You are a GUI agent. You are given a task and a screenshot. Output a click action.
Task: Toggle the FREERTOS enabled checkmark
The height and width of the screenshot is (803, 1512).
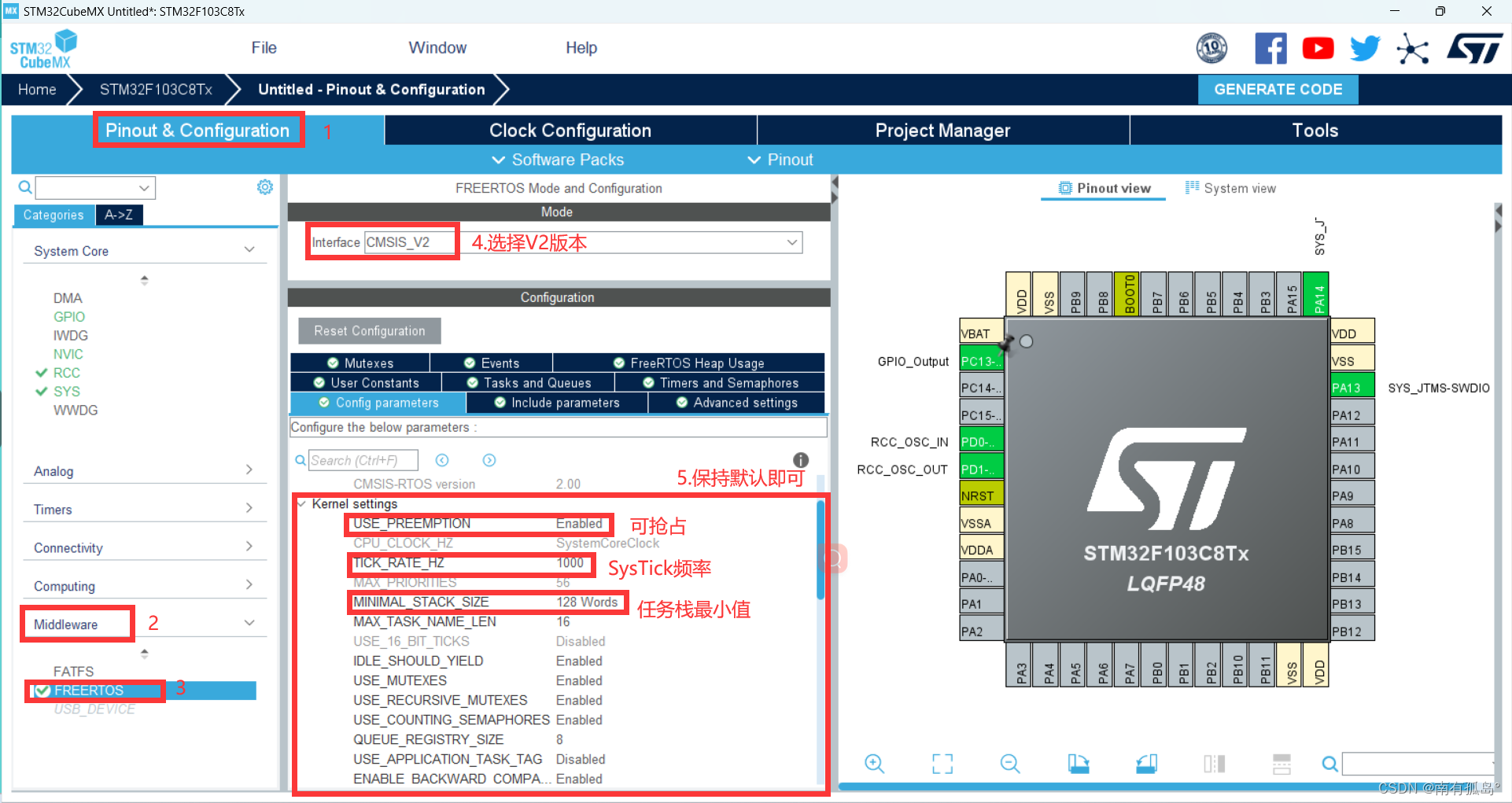point(42,691)
